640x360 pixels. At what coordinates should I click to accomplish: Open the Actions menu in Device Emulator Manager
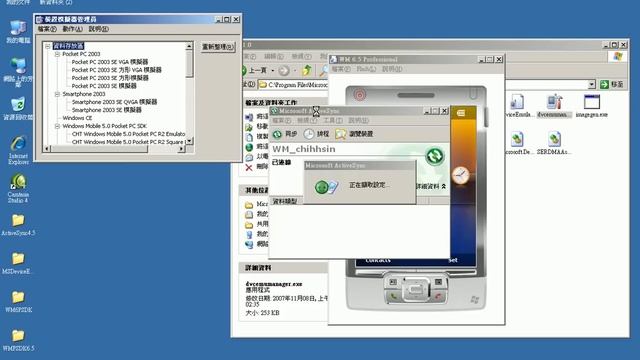click(72, 29)
